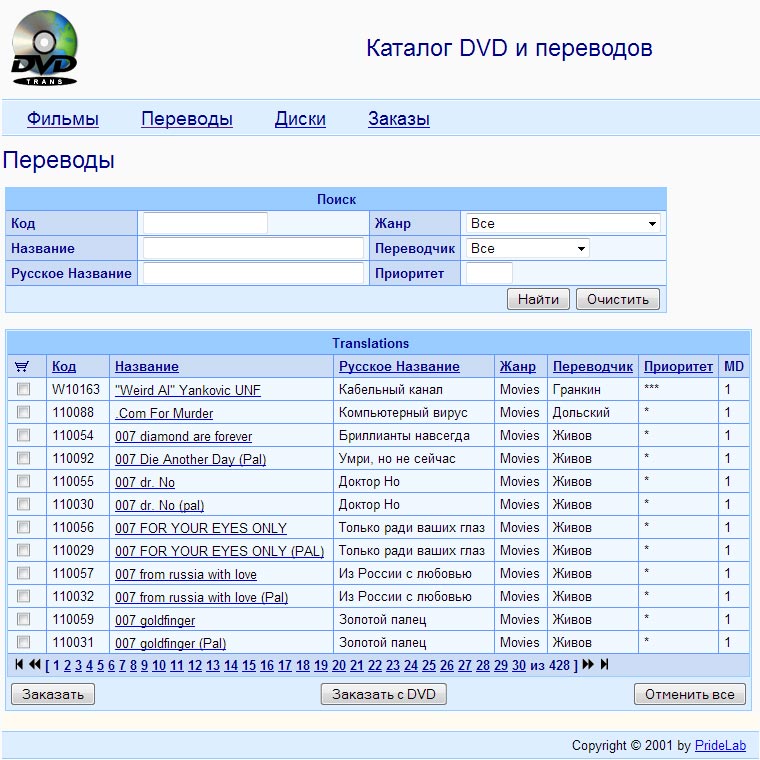Screen dimensions: 760x760
Task: Jump forward with the fast-forward pager arrow
Action: point(588,665)
